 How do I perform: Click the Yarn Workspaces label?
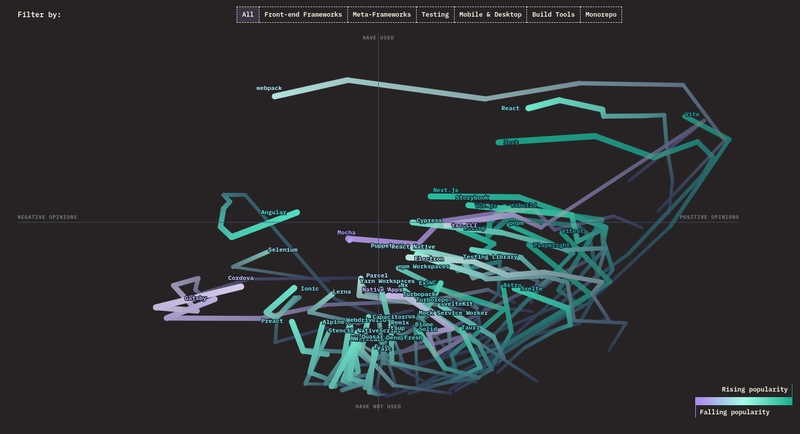[387, 281]
